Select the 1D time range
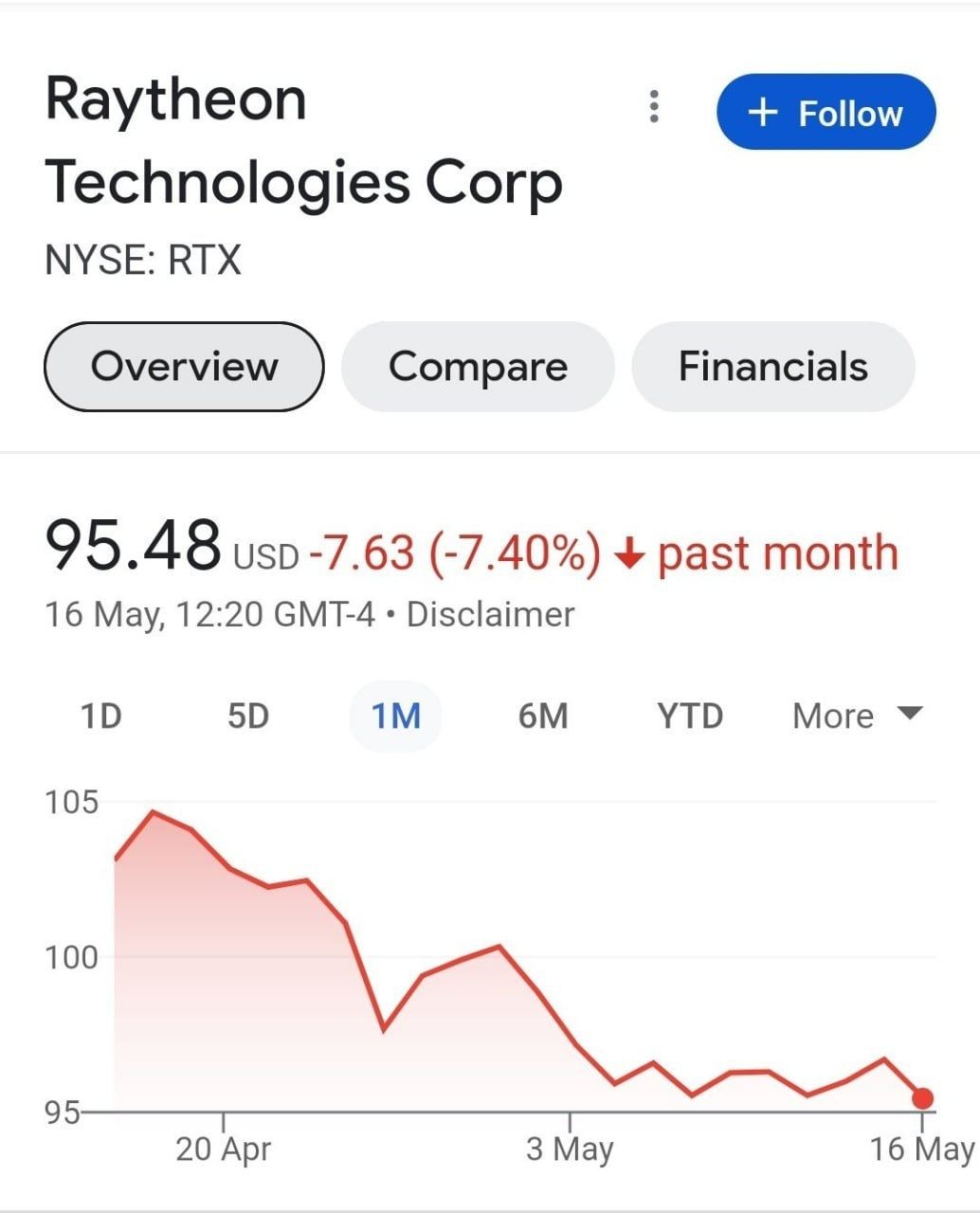Screen dimensions: 980x1213 click(100, 715)
